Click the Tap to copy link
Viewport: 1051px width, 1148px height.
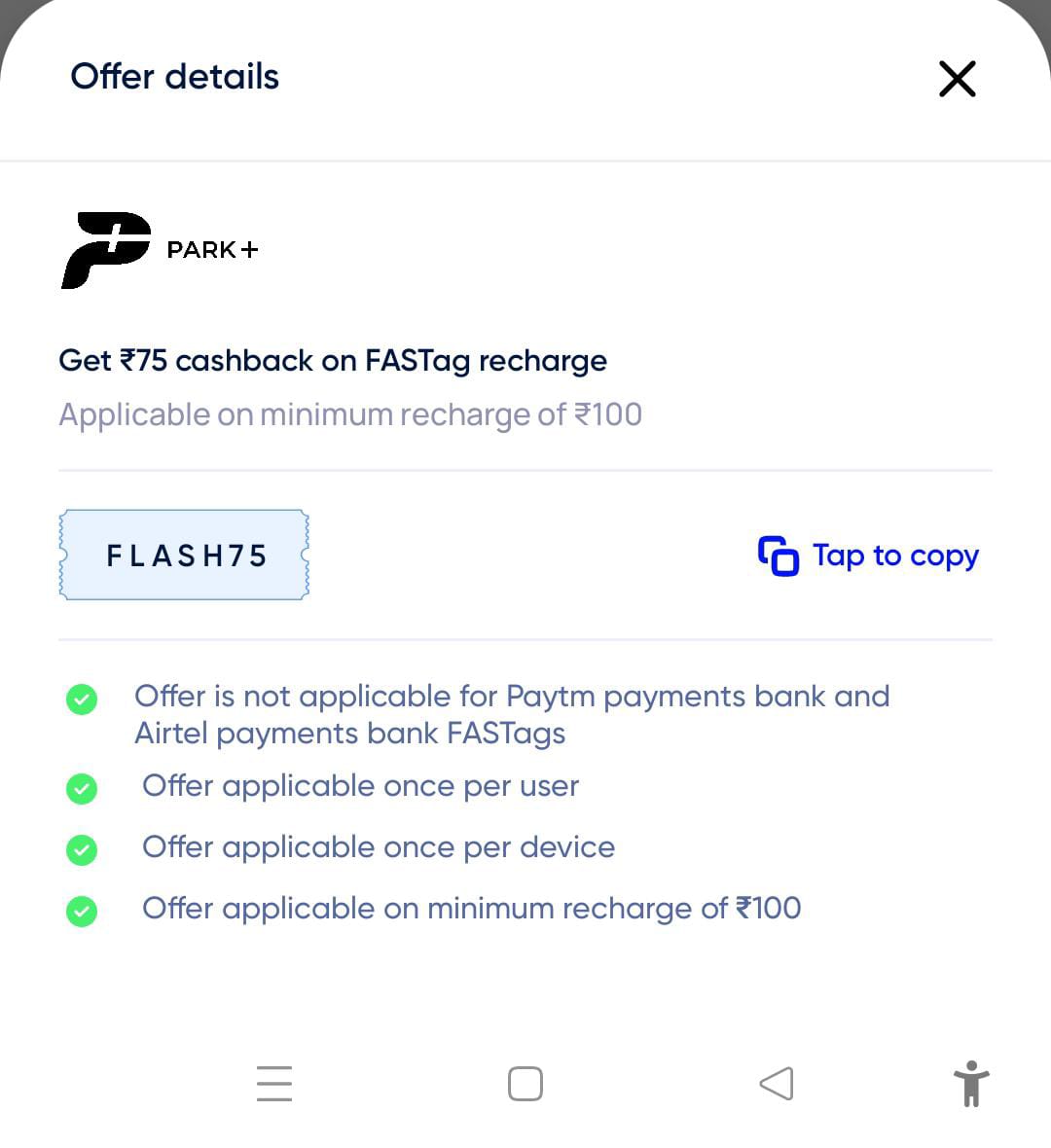tap(893, 555)
